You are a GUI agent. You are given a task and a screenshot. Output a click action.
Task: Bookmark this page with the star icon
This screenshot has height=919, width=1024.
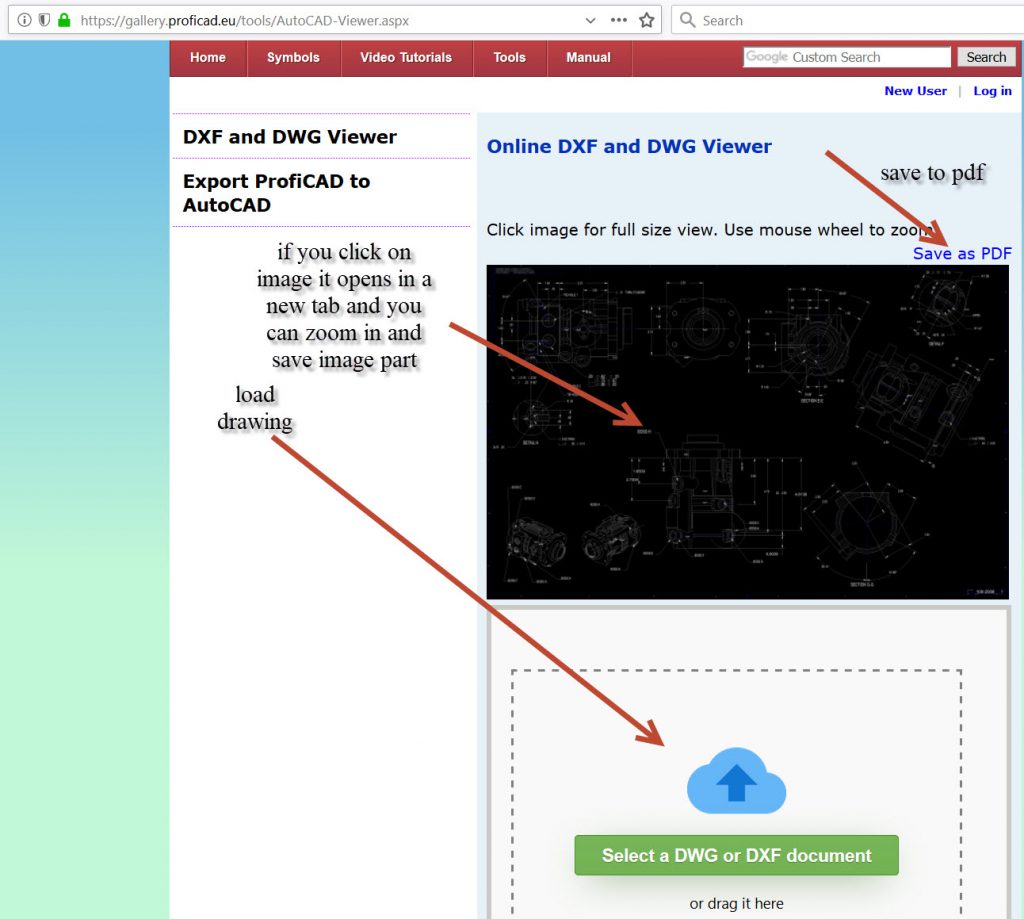[x=647, y=20]
